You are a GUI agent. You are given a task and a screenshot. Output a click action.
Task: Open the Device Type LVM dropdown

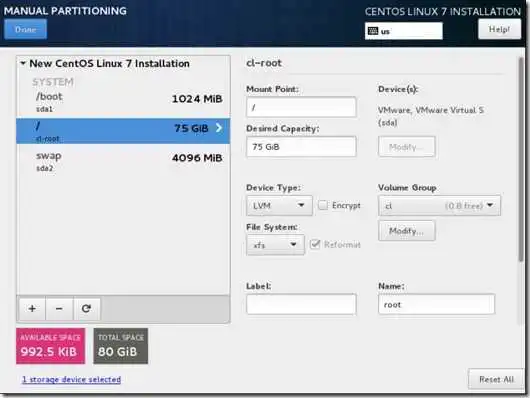pos(279,206)
